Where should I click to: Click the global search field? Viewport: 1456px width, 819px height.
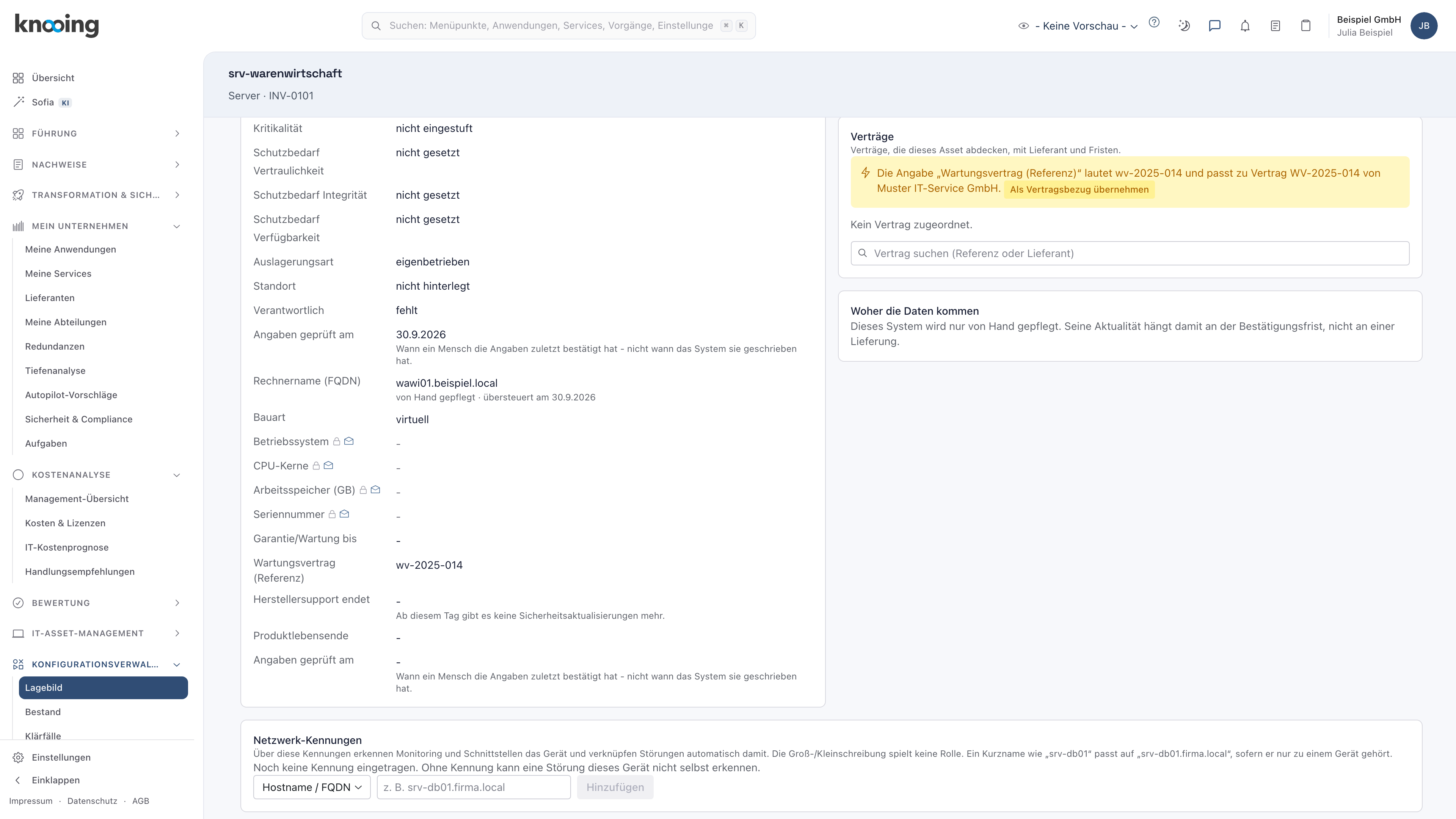[559, 26]
